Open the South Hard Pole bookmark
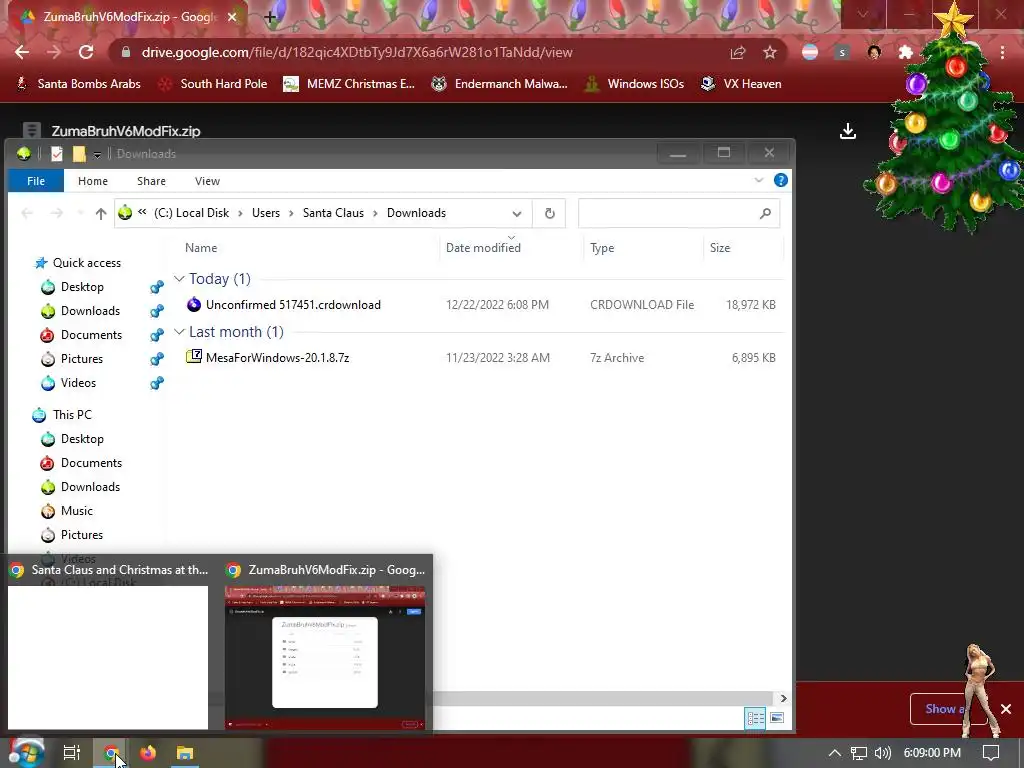Viewport: 1024px width, 768px height. tap(214, 84)
